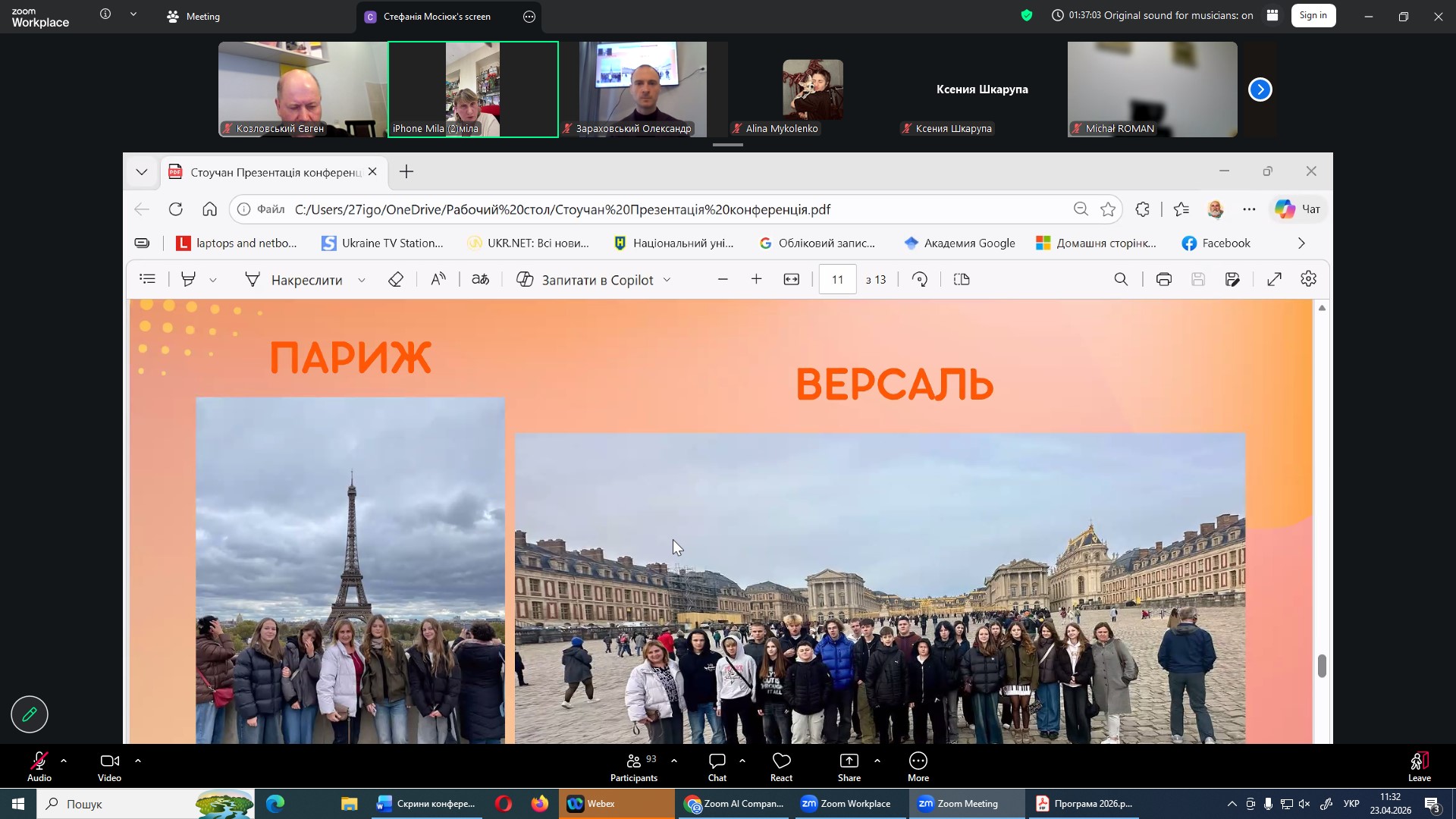Click the PDF eraser tool icon
The width and height of the screenshot is (1456, 819).
pos(395,280)
